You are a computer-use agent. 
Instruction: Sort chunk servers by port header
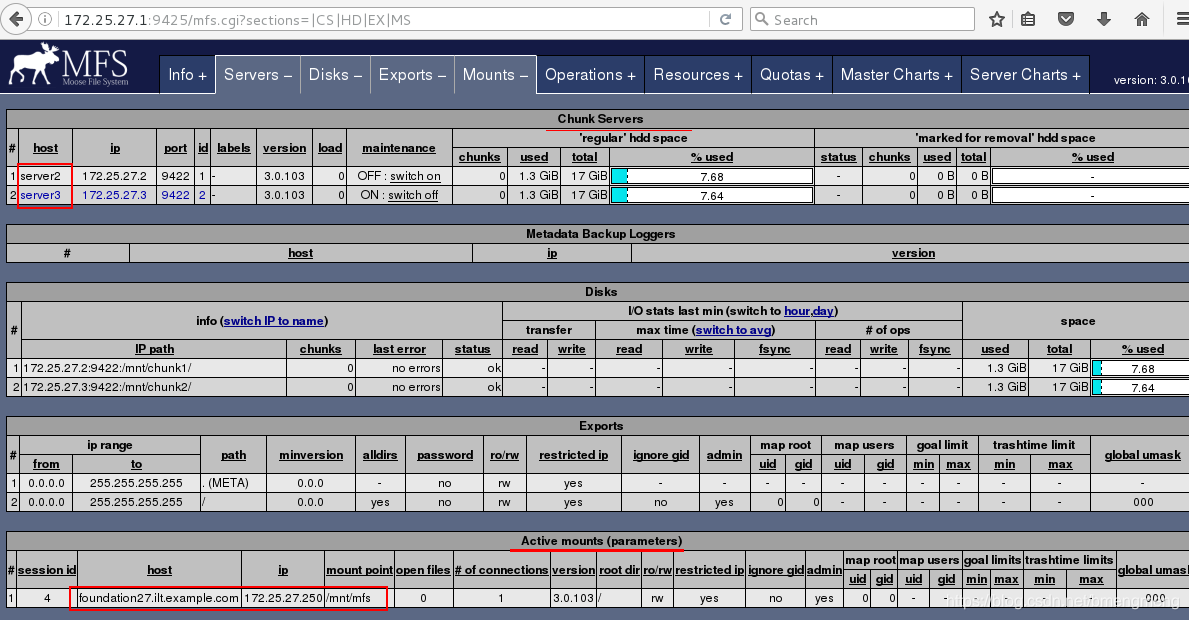(175, 148)
